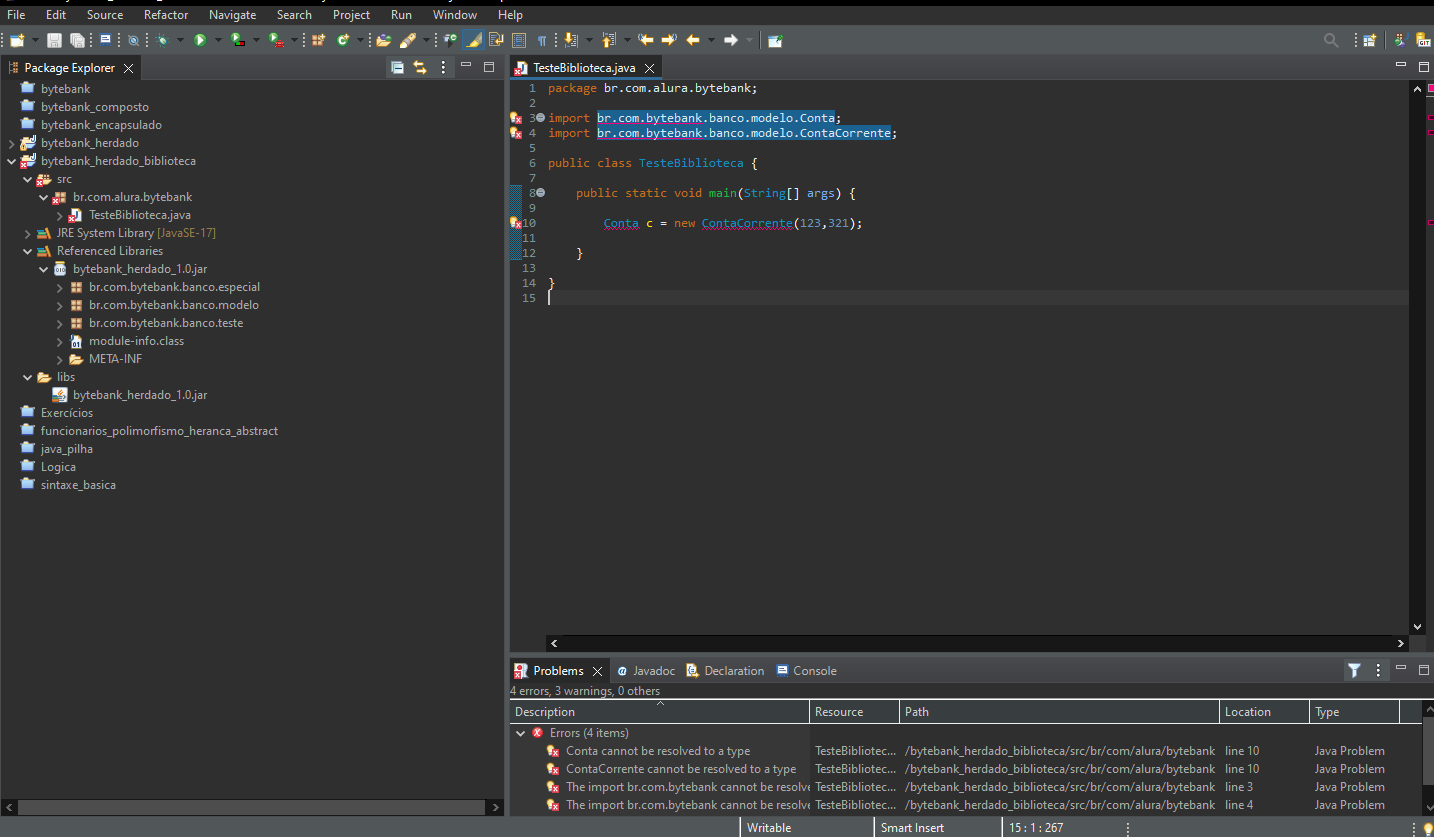
Task: Click the Back navigation arrow
Action: (x=692, y=40)
